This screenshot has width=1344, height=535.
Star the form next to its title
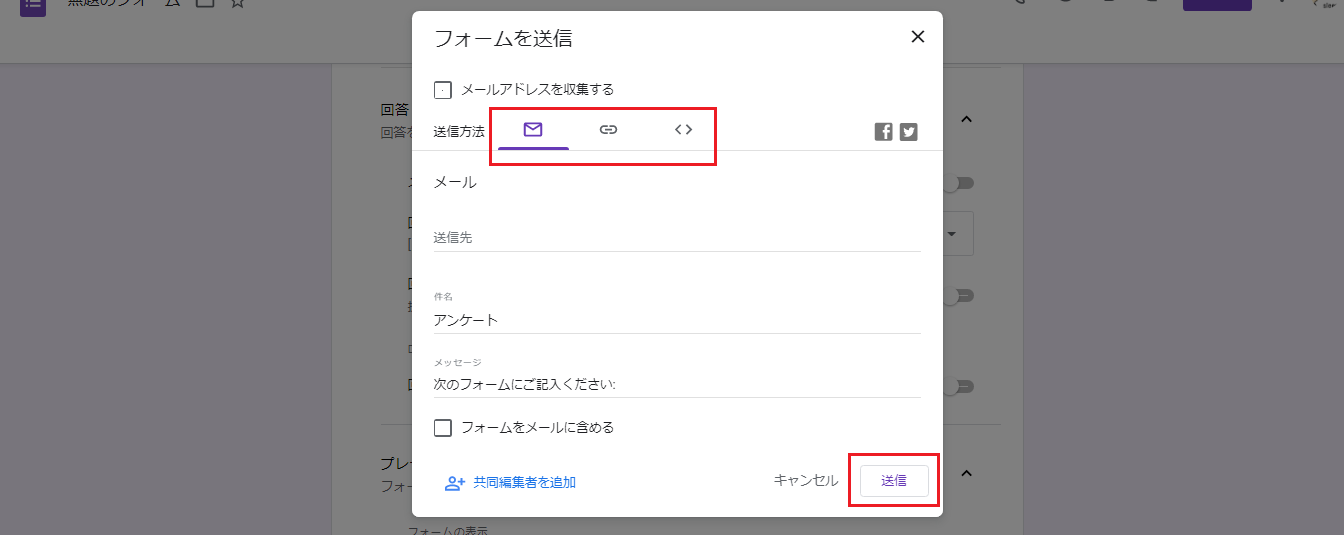tap(237, 4)
